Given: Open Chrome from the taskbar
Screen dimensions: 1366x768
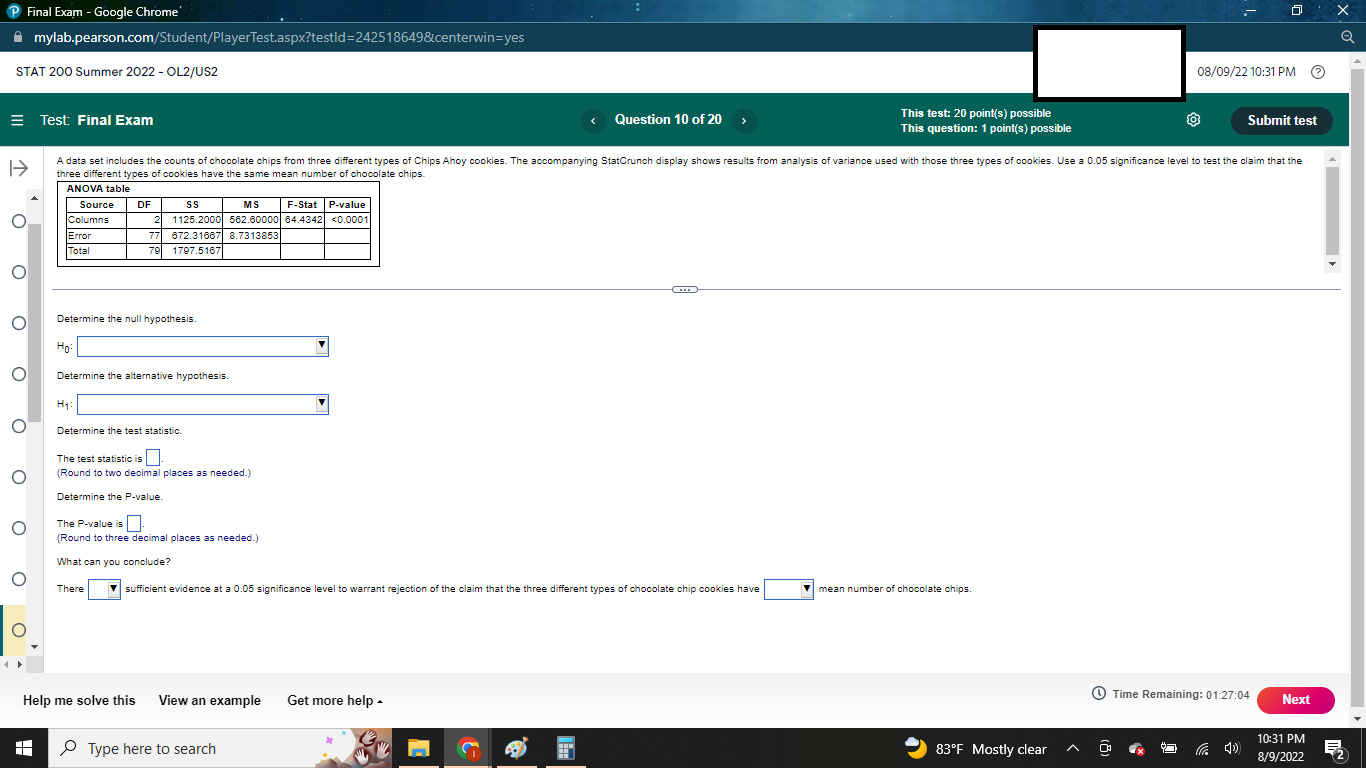Looking at the screenshot, I should [467, 748].
